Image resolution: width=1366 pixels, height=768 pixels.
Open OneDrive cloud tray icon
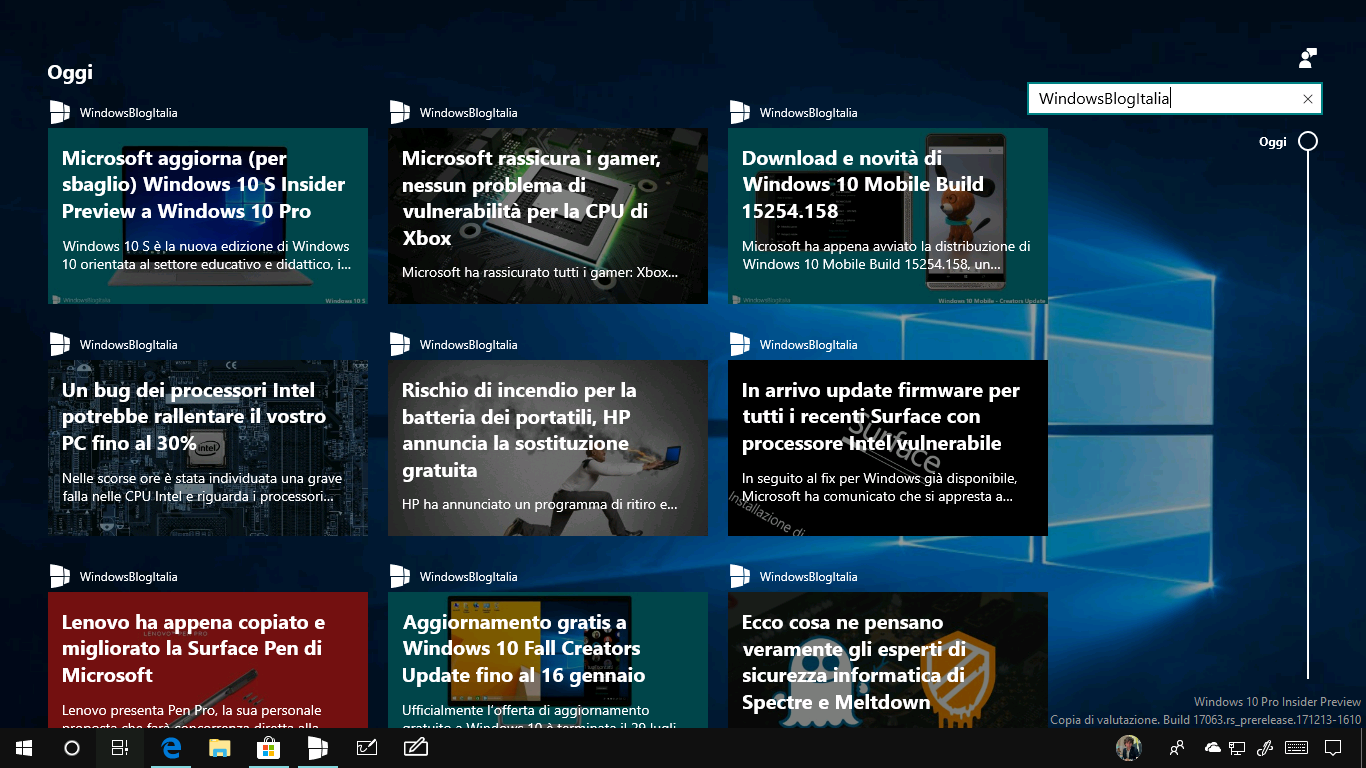[x=1212, y=747]
